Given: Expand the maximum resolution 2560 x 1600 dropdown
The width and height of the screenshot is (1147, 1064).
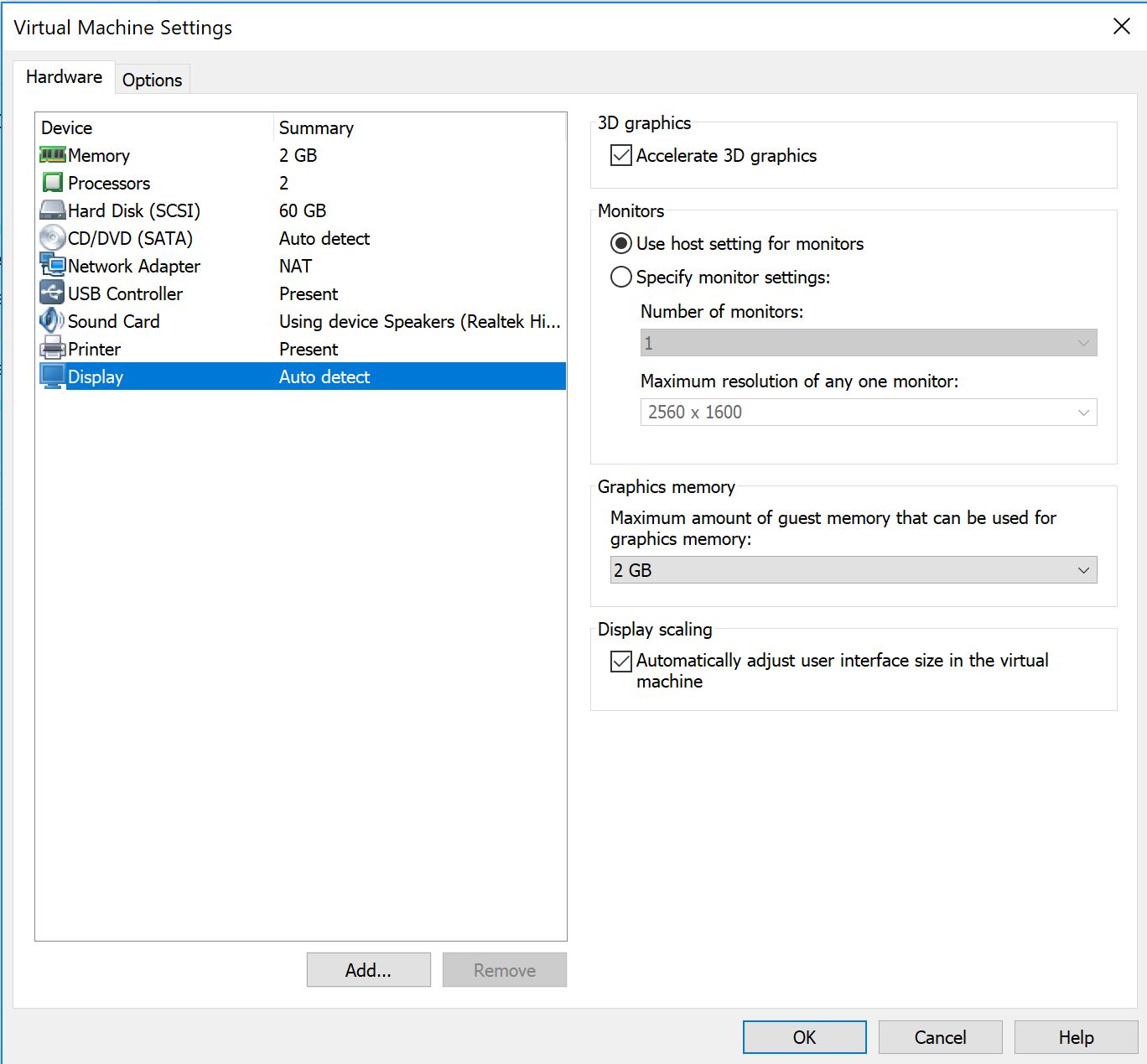Looking at the screenshot, I should click(868, 413).
